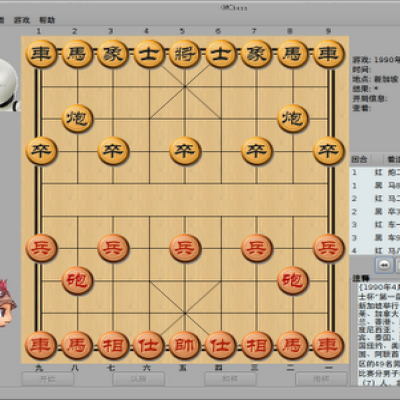Image resolution: width=400 pixels, height=400 pixels.
Task: Select move row 1 黑 in move list
Action: 375,185
